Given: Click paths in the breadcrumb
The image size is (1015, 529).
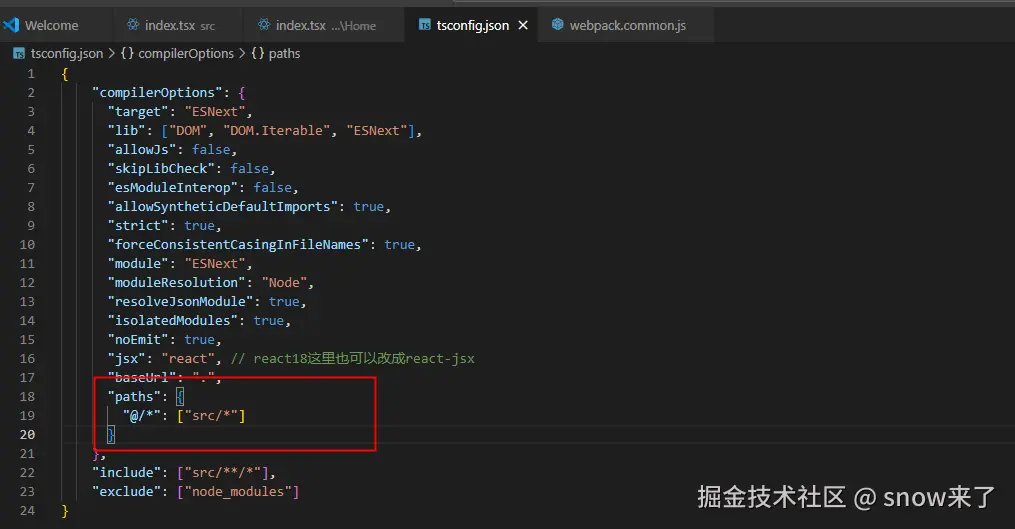Looking at the screenshot, I should point(284,53).
